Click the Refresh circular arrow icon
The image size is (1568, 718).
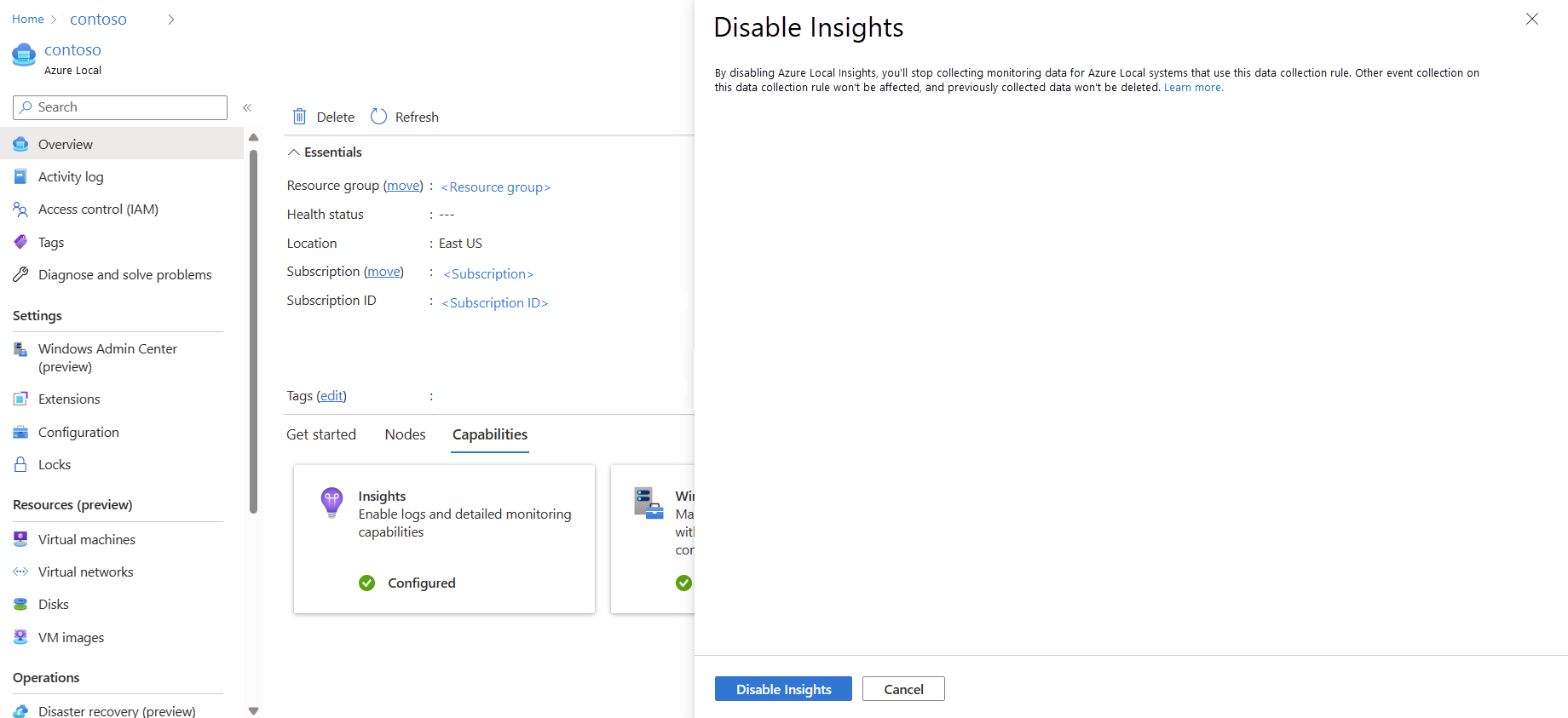click(x=379, y=117)
